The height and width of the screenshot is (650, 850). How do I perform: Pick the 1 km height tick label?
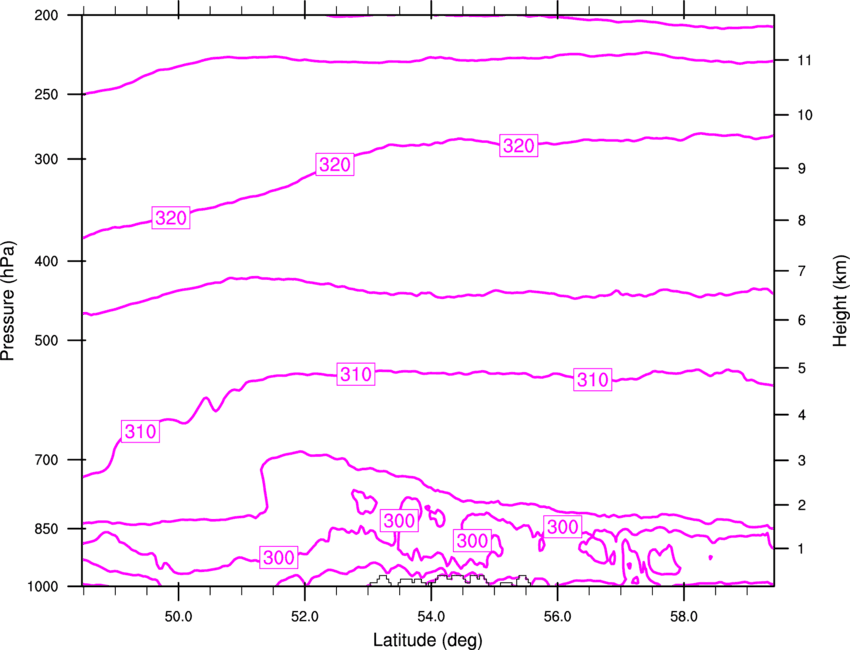tap(801, 549)
